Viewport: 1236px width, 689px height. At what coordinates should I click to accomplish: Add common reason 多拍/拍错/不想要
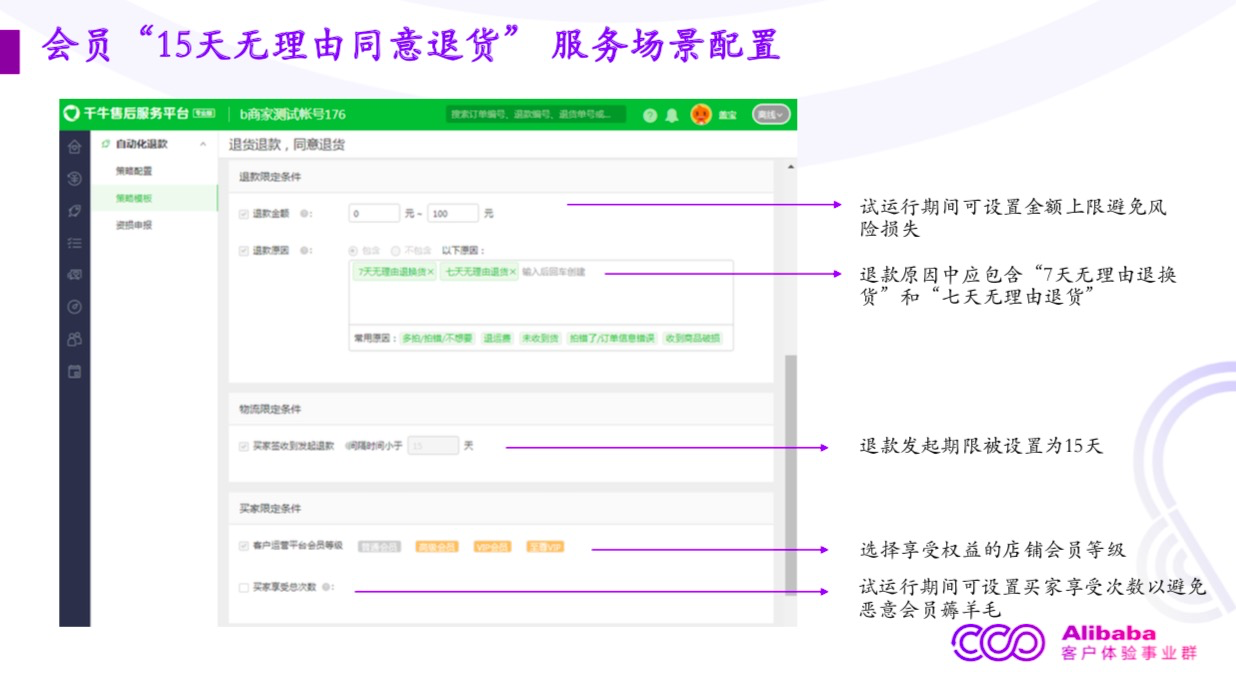pyautogui.click(x=438, y=339)
